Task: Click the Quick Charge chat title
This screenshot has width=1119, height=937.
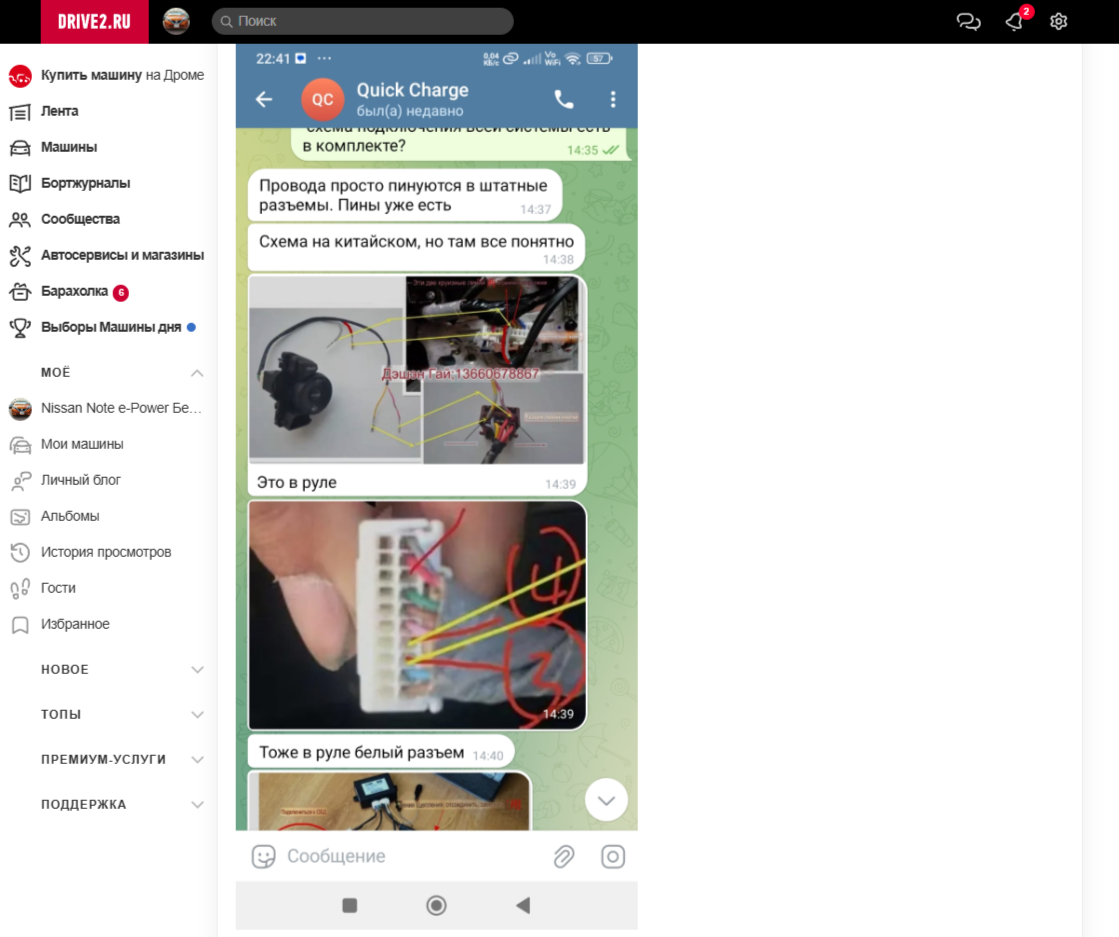Action: [x=412, y=91]
